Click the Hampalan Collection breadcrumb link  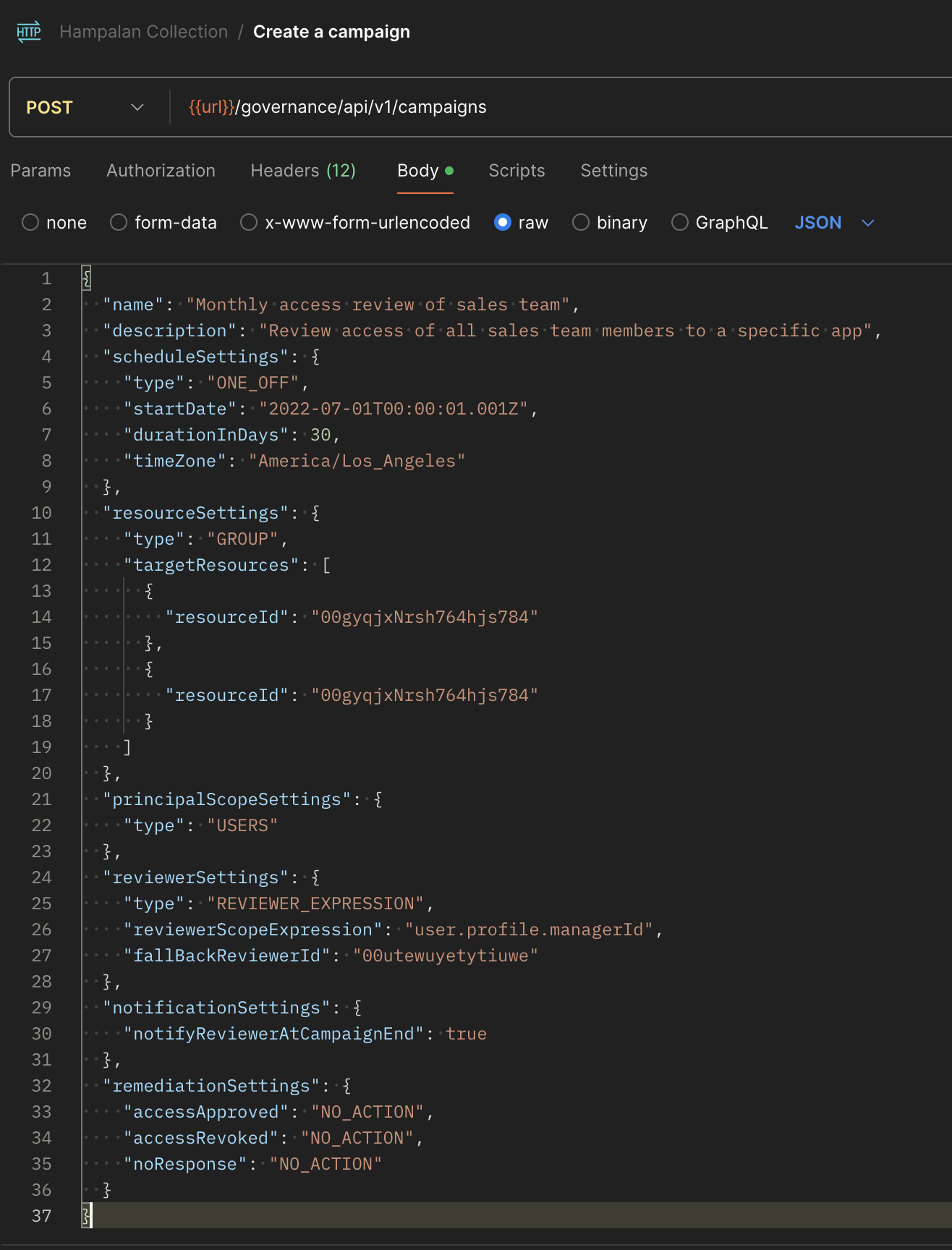tap(143, 32)
